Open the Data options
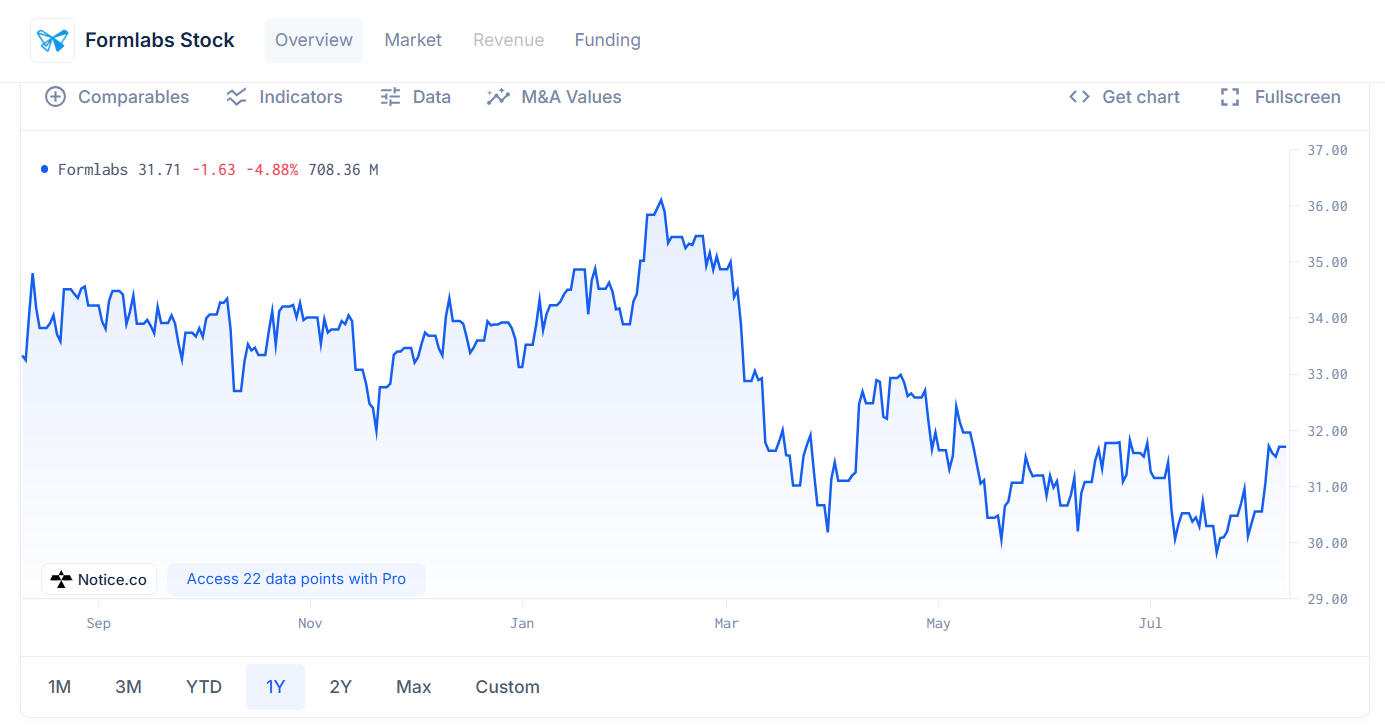The height and width of the screenshot is (728, 1385). [416, 97]
